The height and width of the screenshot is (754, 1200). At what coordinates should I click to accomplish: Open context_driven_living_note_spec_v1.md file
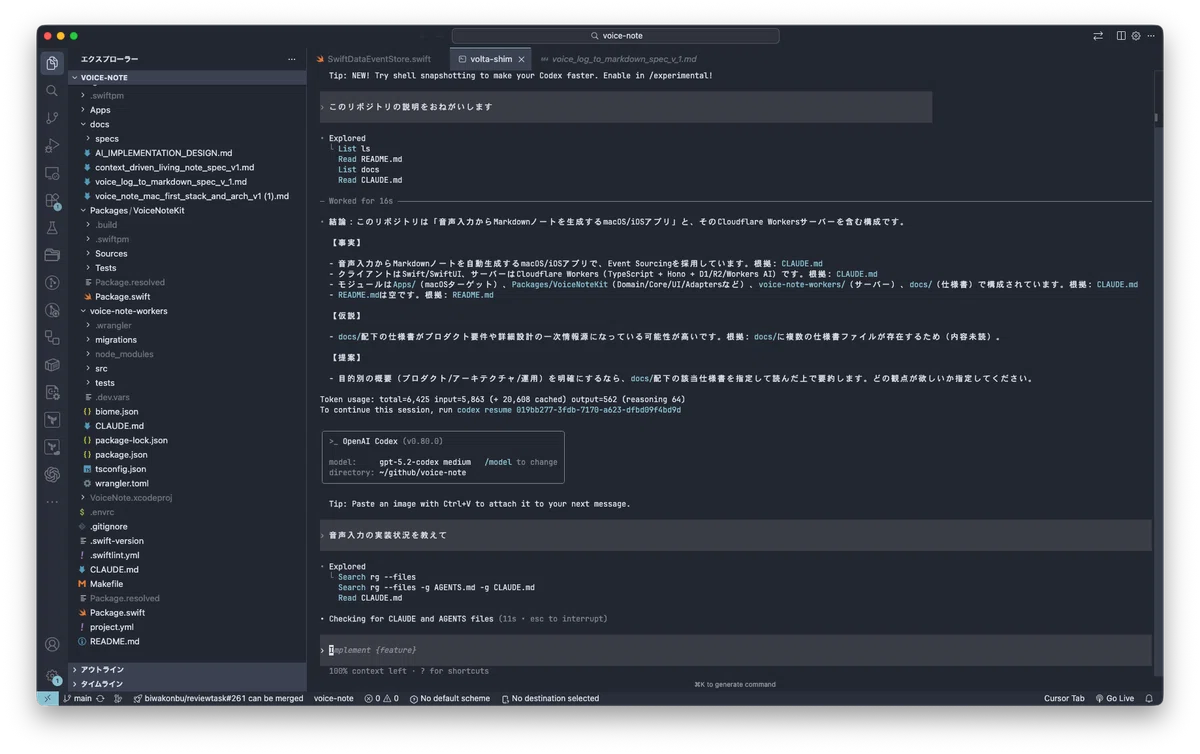(188, 167)
